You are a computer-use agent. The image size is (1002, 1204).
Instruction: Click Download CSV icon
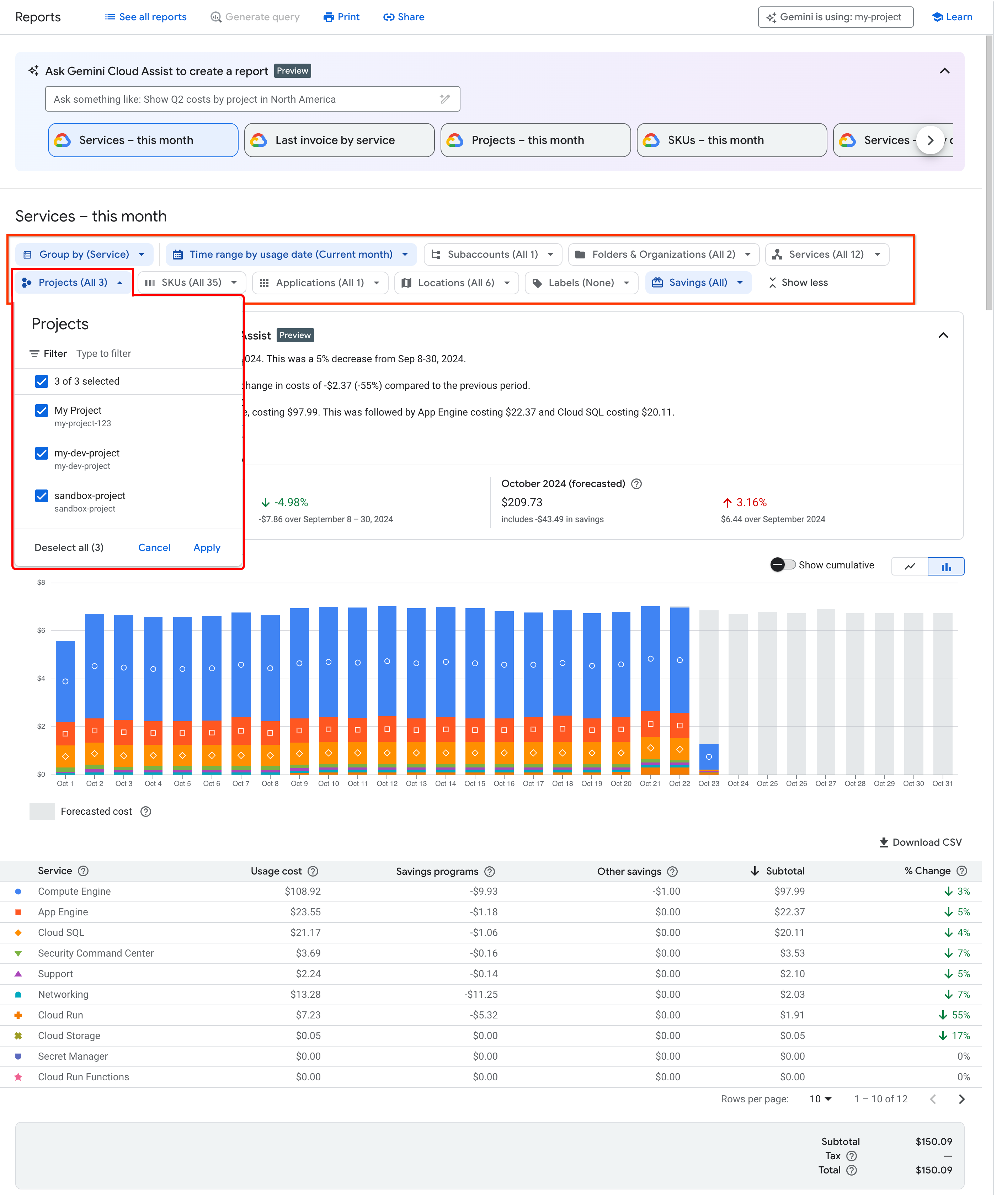[884, 842]
